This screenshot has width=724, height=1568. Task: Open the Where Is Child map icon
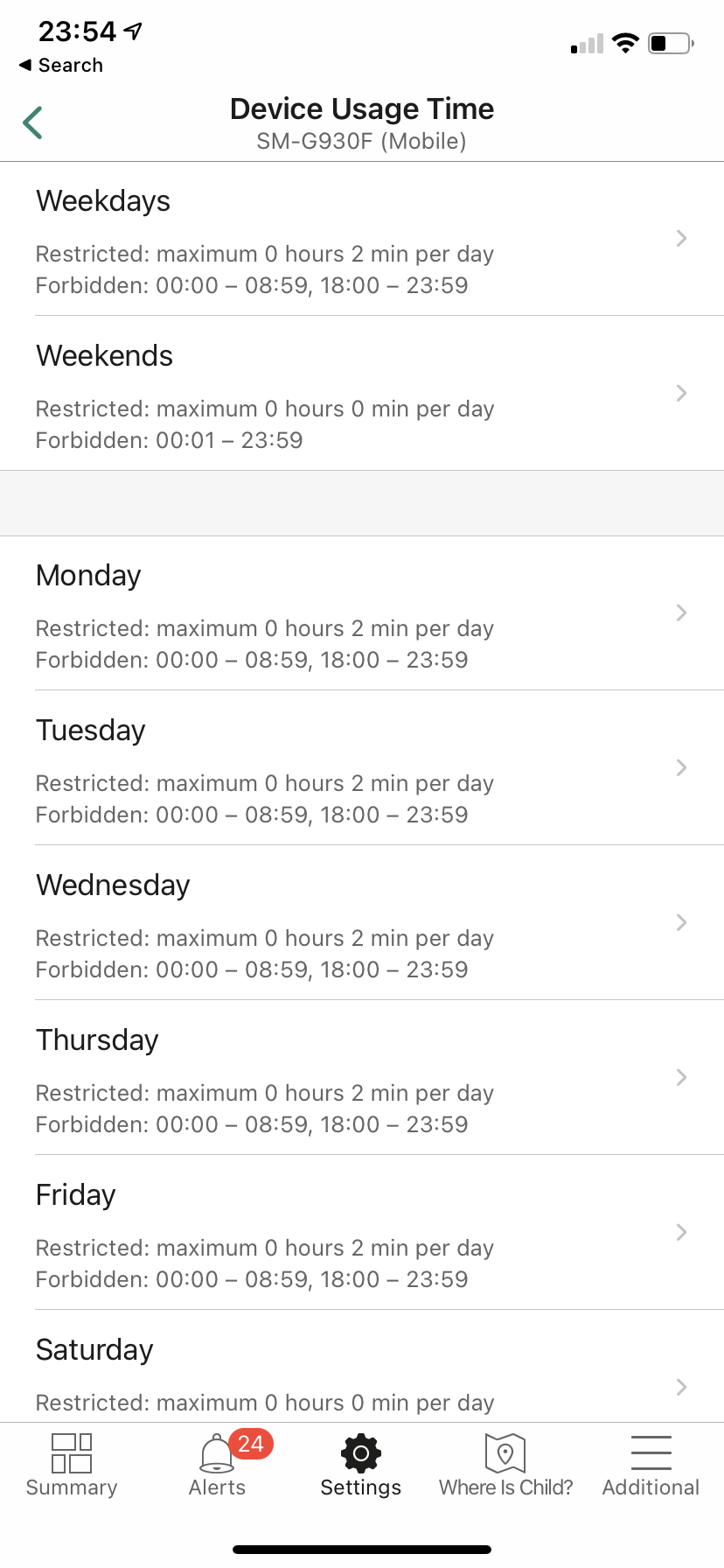pyautogui.click(x=505, y=1453)
